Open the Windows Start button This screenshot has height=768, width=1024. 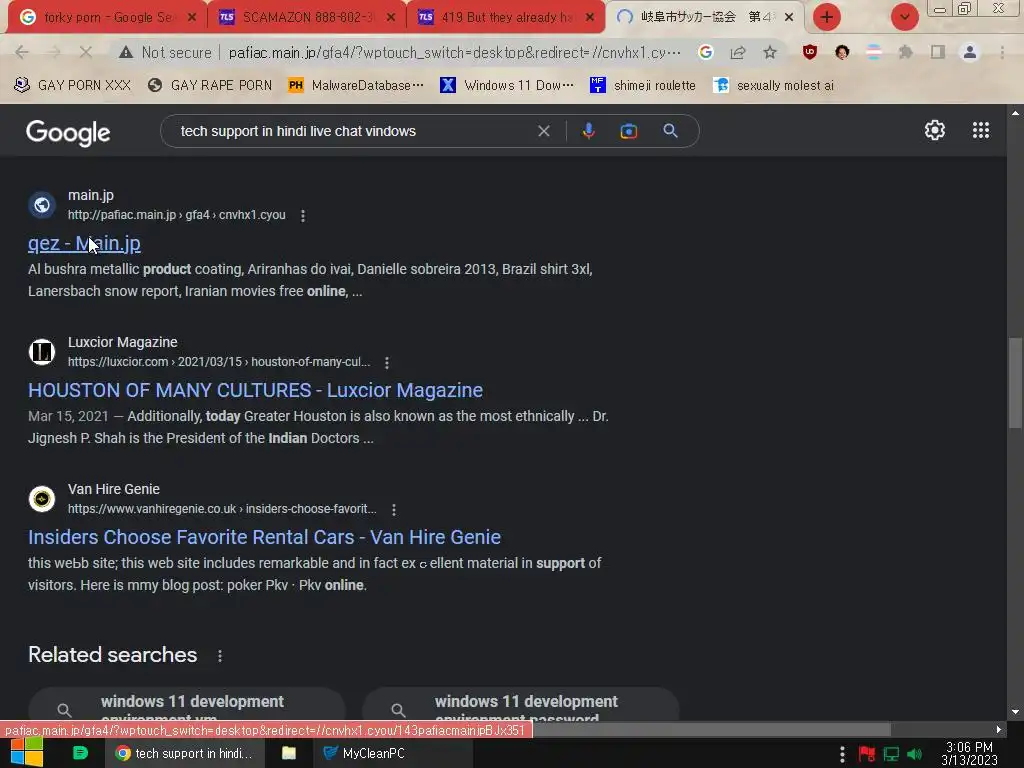27,753
